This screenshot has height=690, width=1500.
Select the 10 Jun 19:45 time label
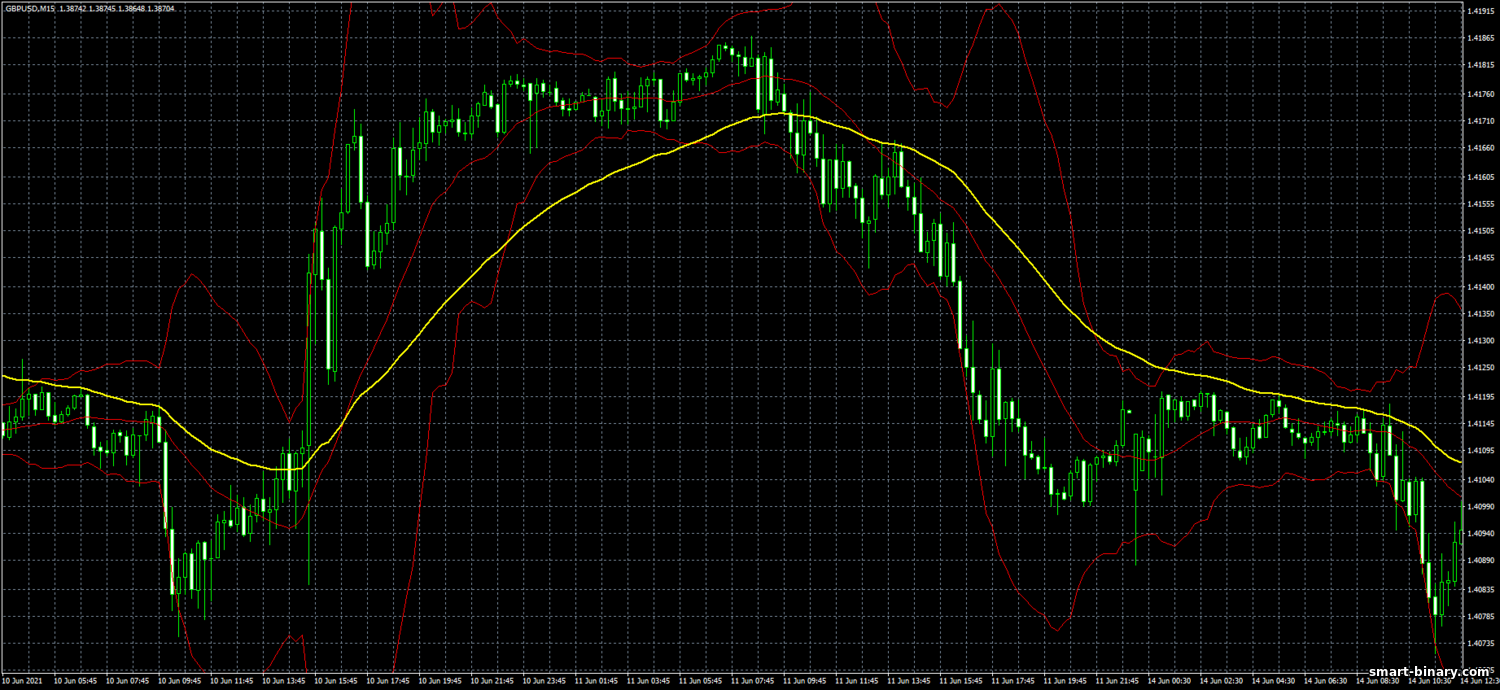(x=440, y=681)
